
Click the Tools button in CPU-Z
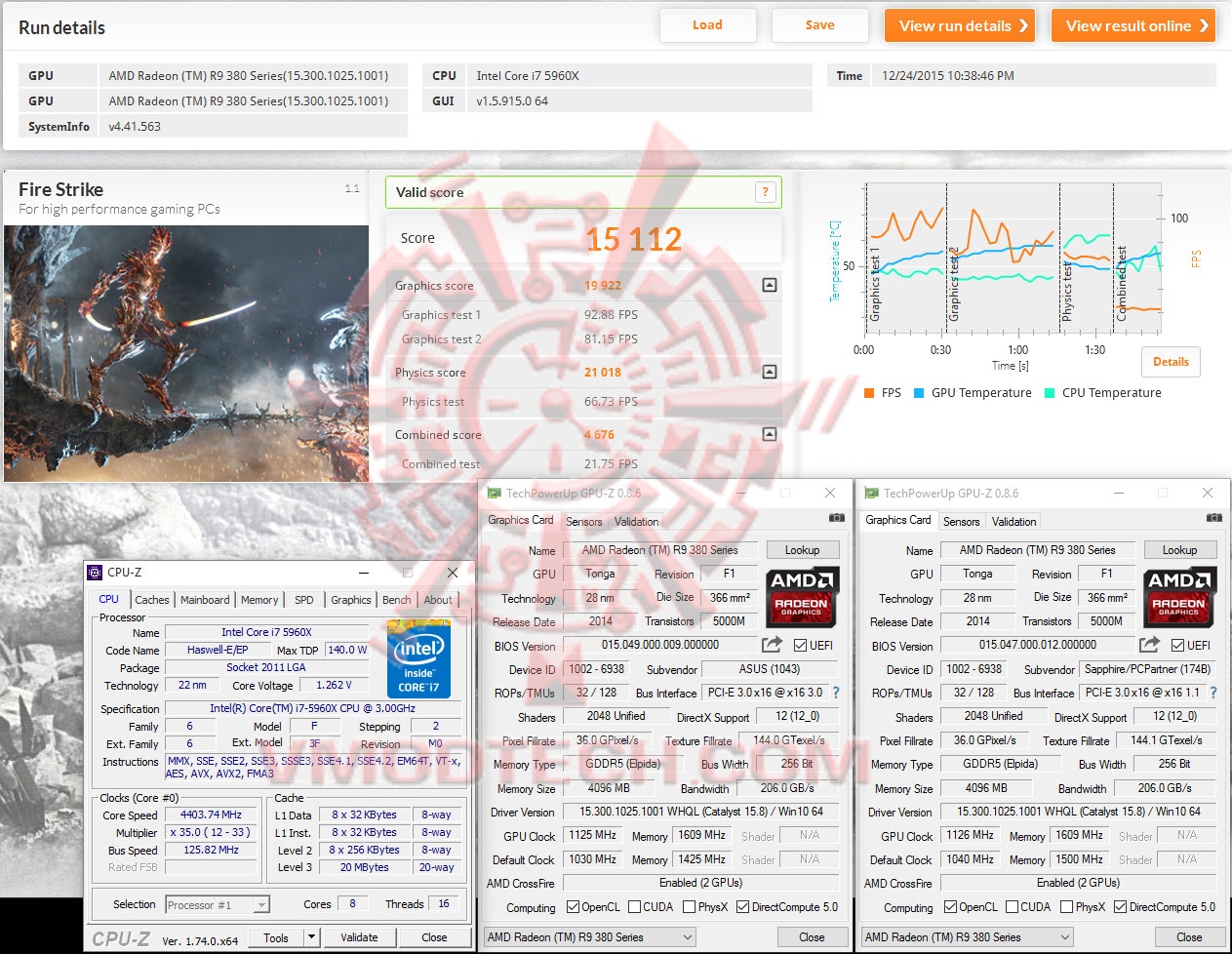tap(276, 937)
